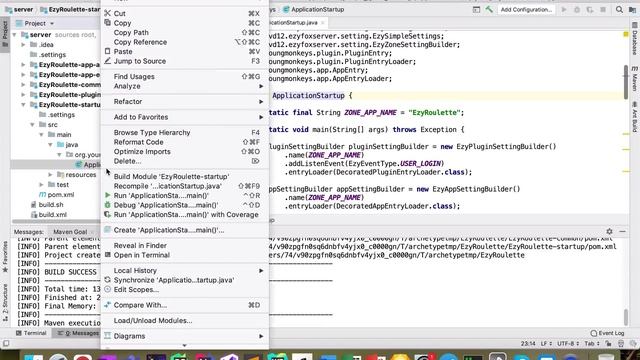The width and height of the screenshot is (640, 360).
Task: Select Optimize Imports menu entry
Action: [x=184, y=151]
